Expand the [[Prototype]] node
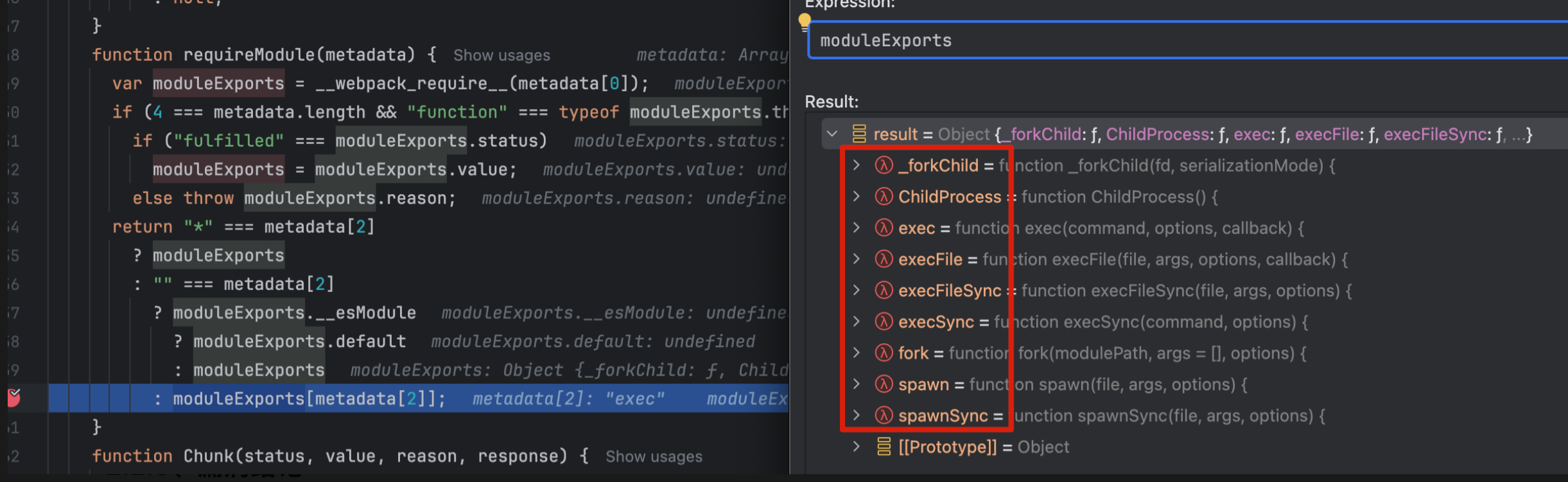Viewport: 1568px width, 482px height. tap(856, 447)
